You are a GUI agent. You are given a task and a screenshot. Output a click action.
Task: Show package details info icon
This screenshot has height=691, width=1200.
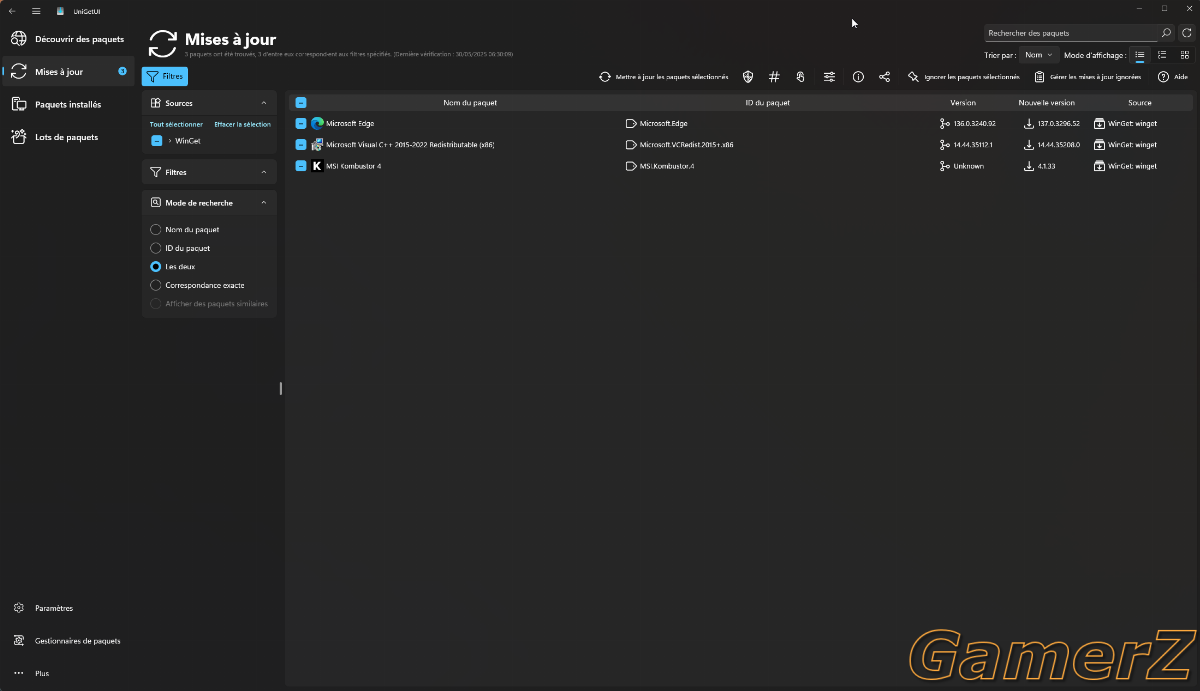tap(858, 77)
